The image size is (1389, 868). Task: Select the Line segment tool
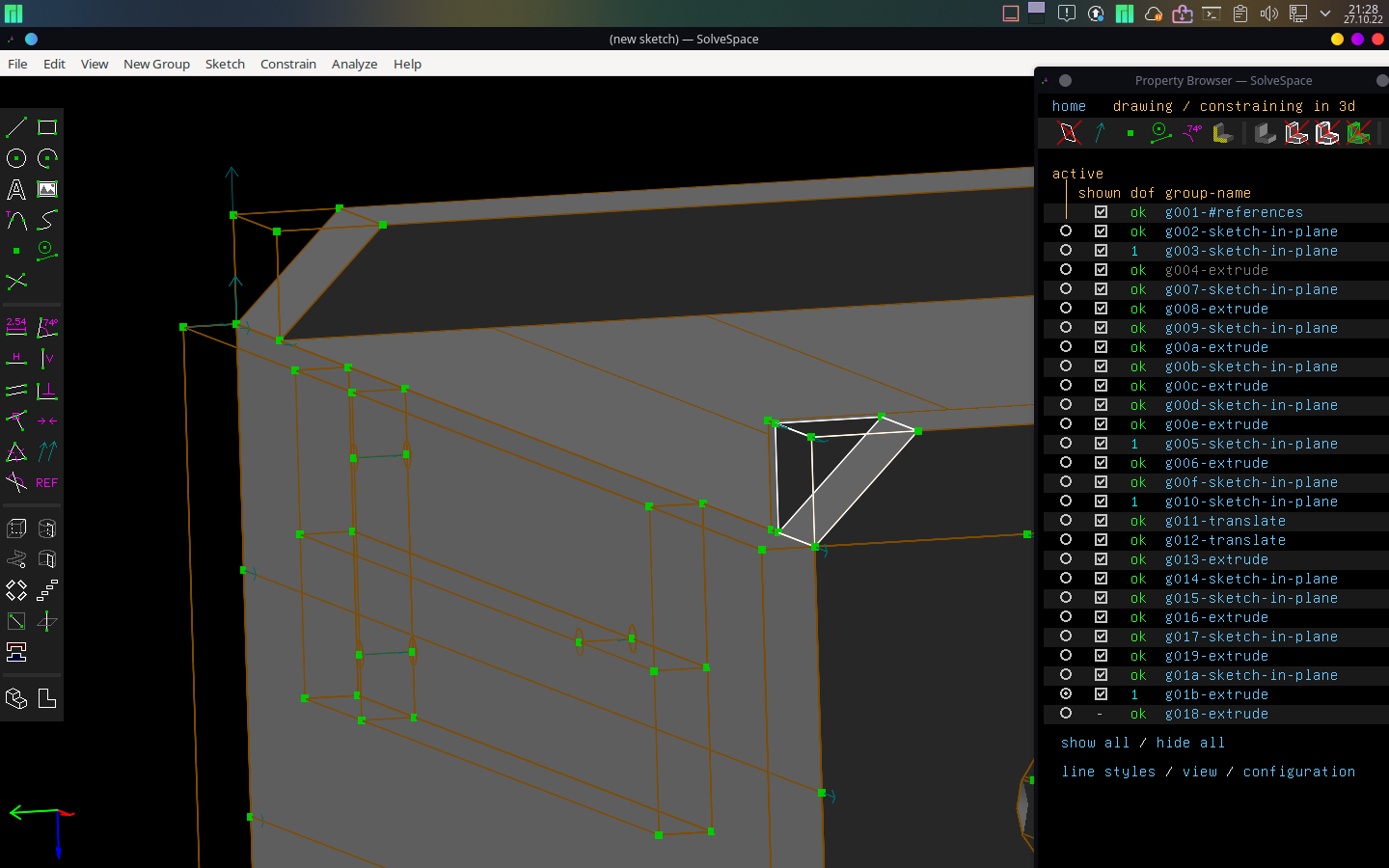coord(15,126)
